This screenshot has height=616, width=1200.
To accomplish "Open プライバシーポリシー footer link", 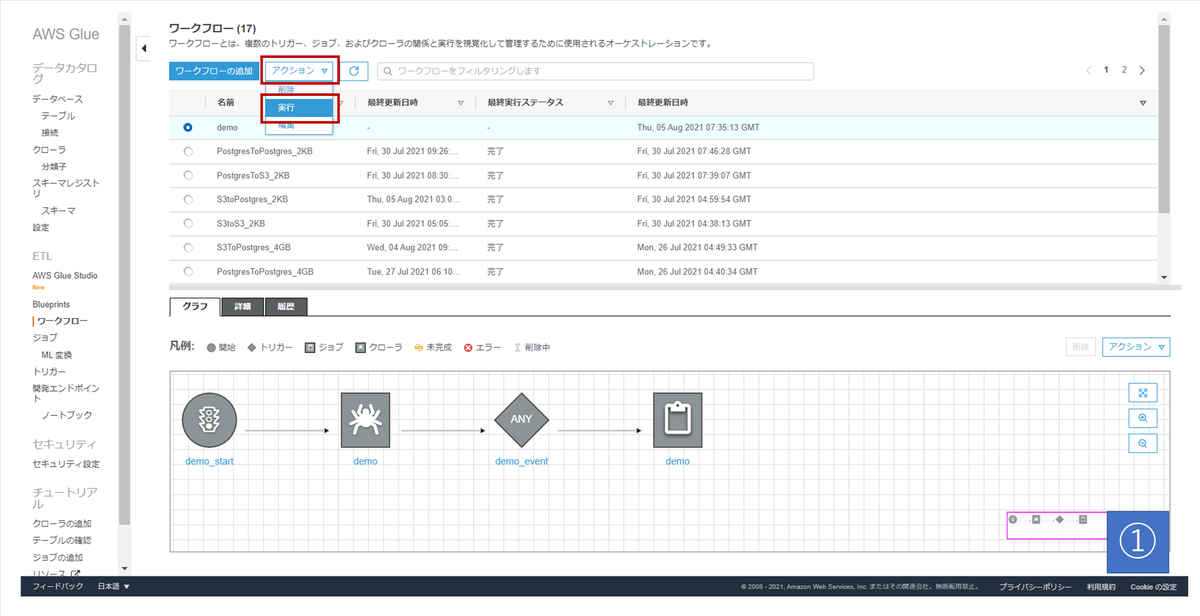I will coord(1035,587).
